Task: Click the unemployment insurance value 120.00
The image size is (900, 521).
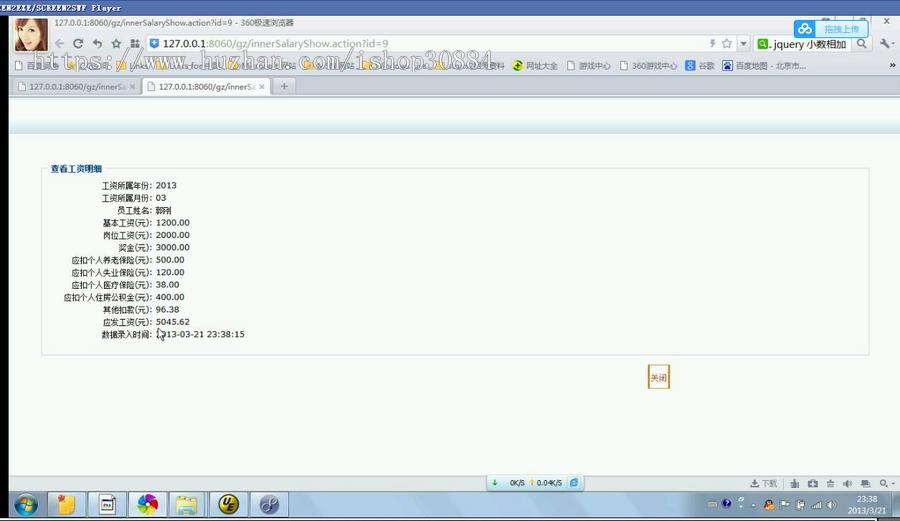Action: (170, 273)
